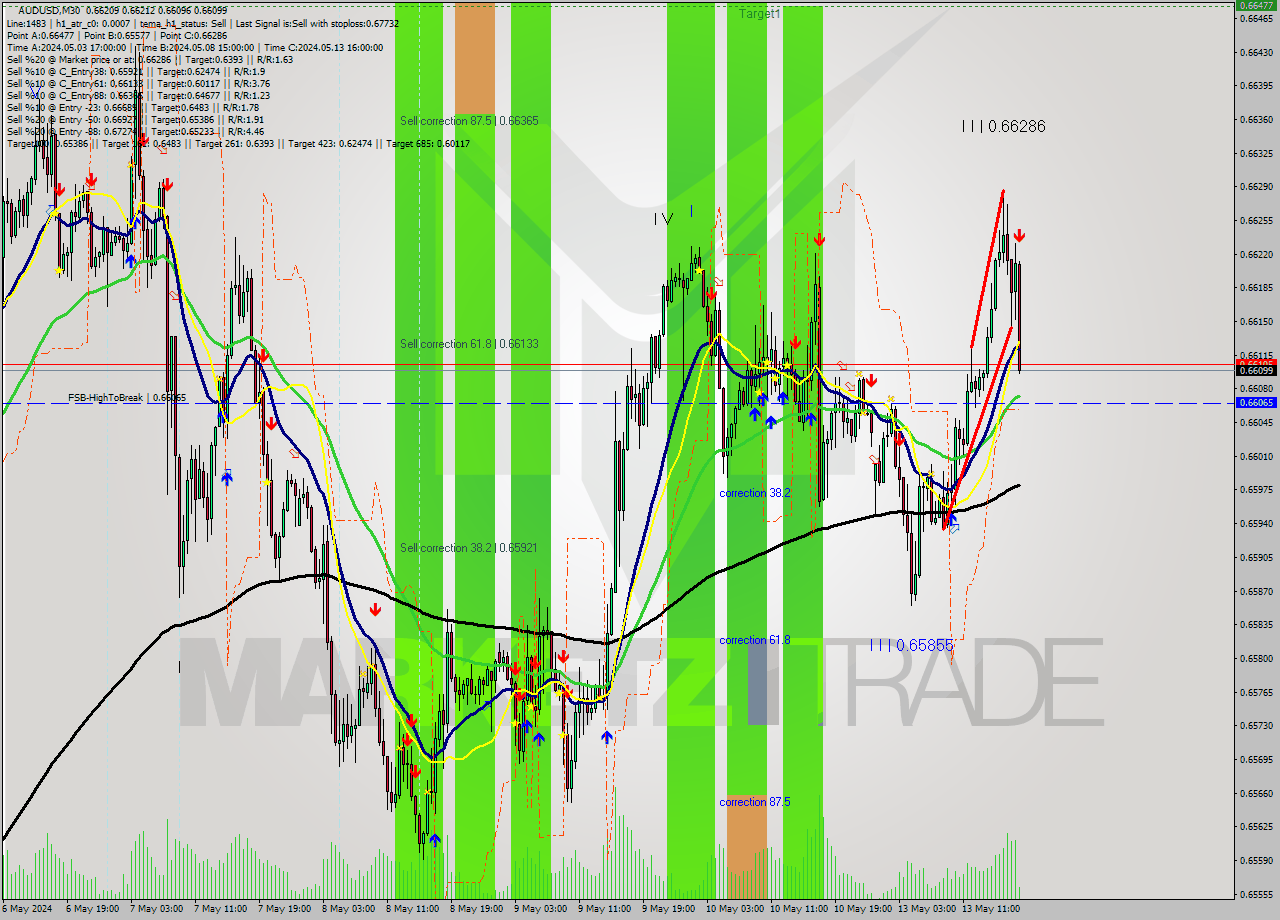
Task: Click the 0.65975 price axis label
Action: [1257, 489]
